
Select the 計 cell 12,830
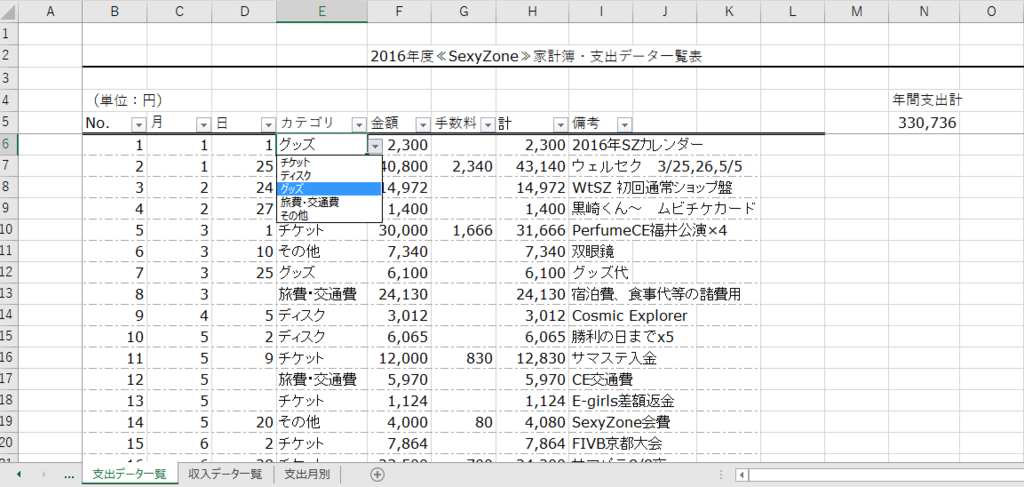pyautogui.click(x=532, y=358)
